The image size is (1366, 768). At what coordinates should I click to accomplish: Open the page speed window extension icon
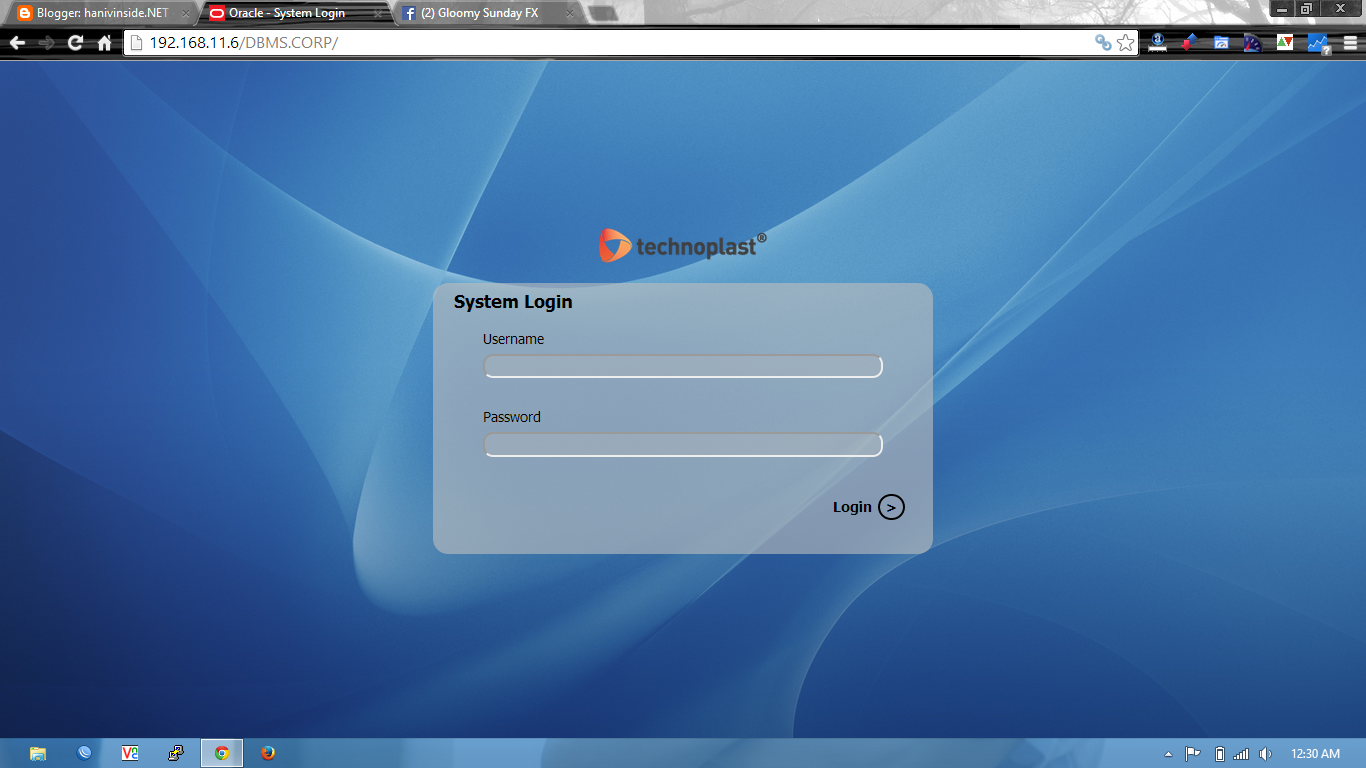coord(1221,43)
